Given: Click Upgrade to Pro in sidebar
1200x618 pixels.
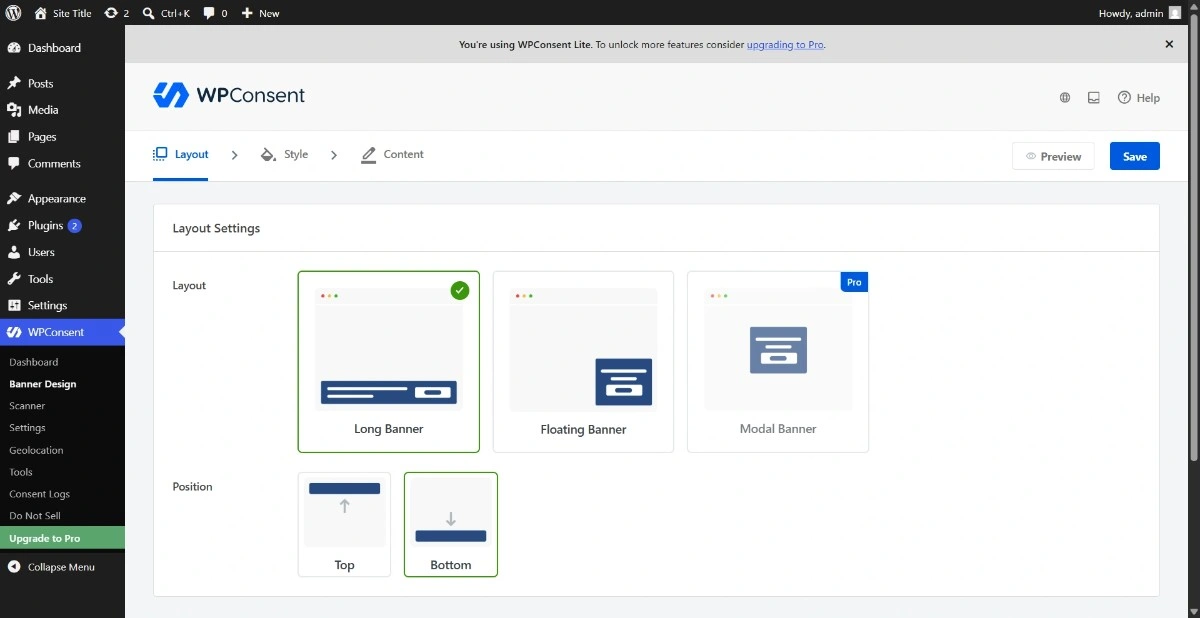Looking at the screenshot, I should pos(62,538).
